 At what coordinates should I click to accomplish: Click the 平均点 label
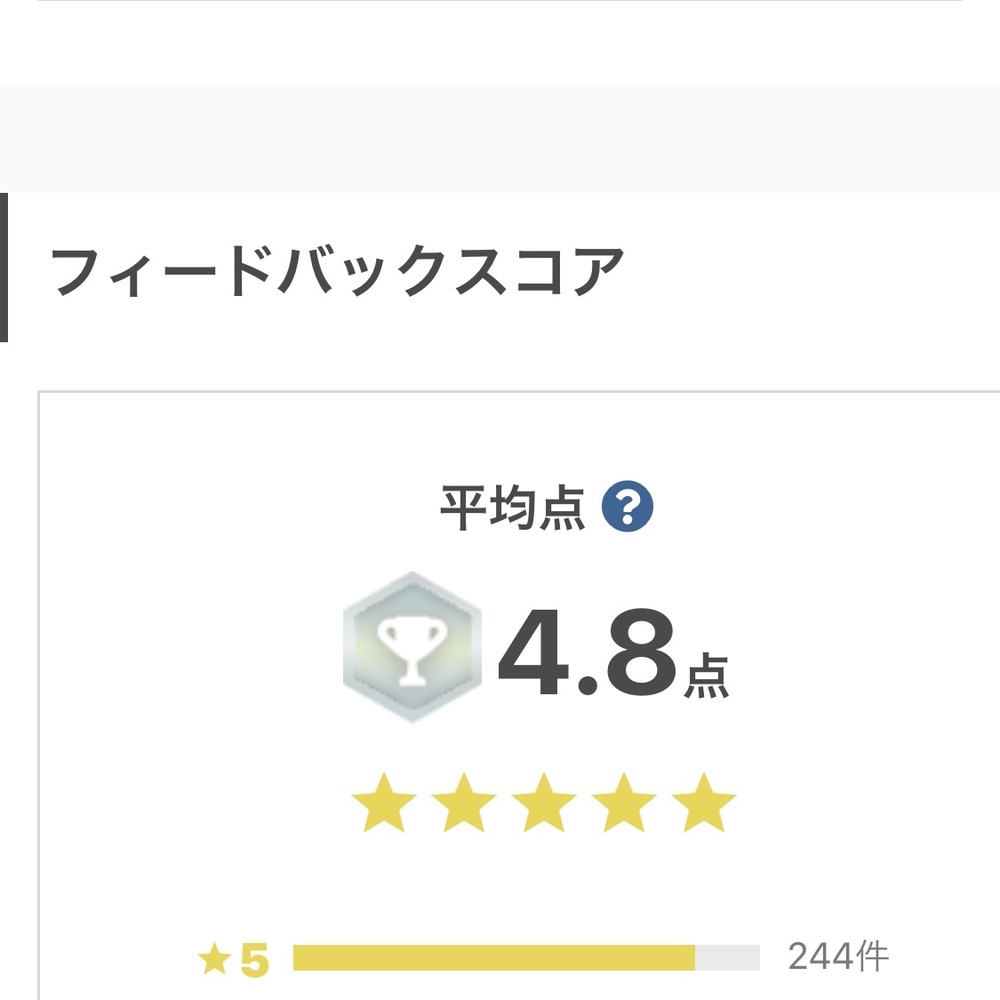click(x=512, y=510)
